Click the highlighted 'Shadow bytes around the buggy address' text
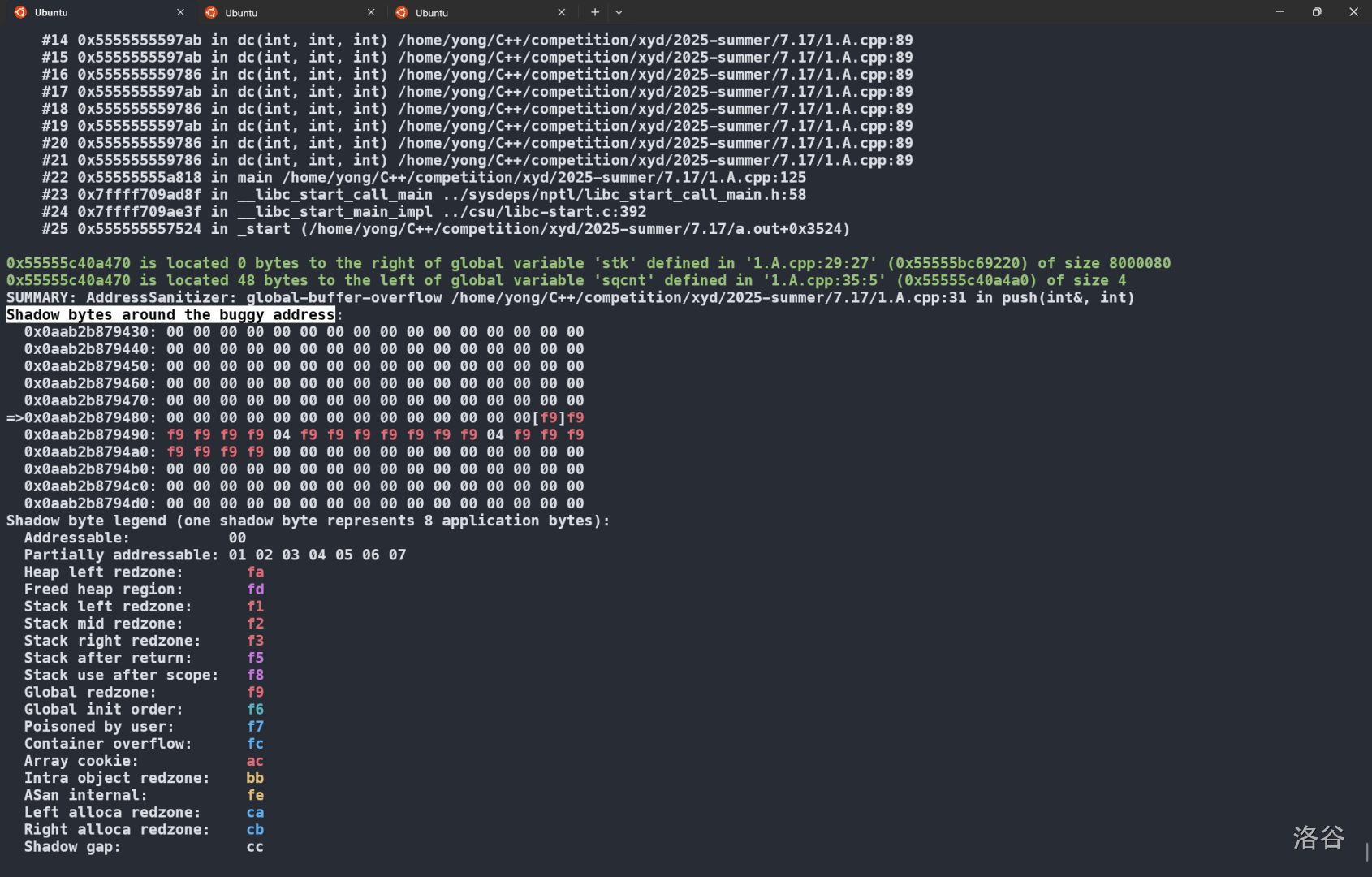1372x877 pixels. 170,315
